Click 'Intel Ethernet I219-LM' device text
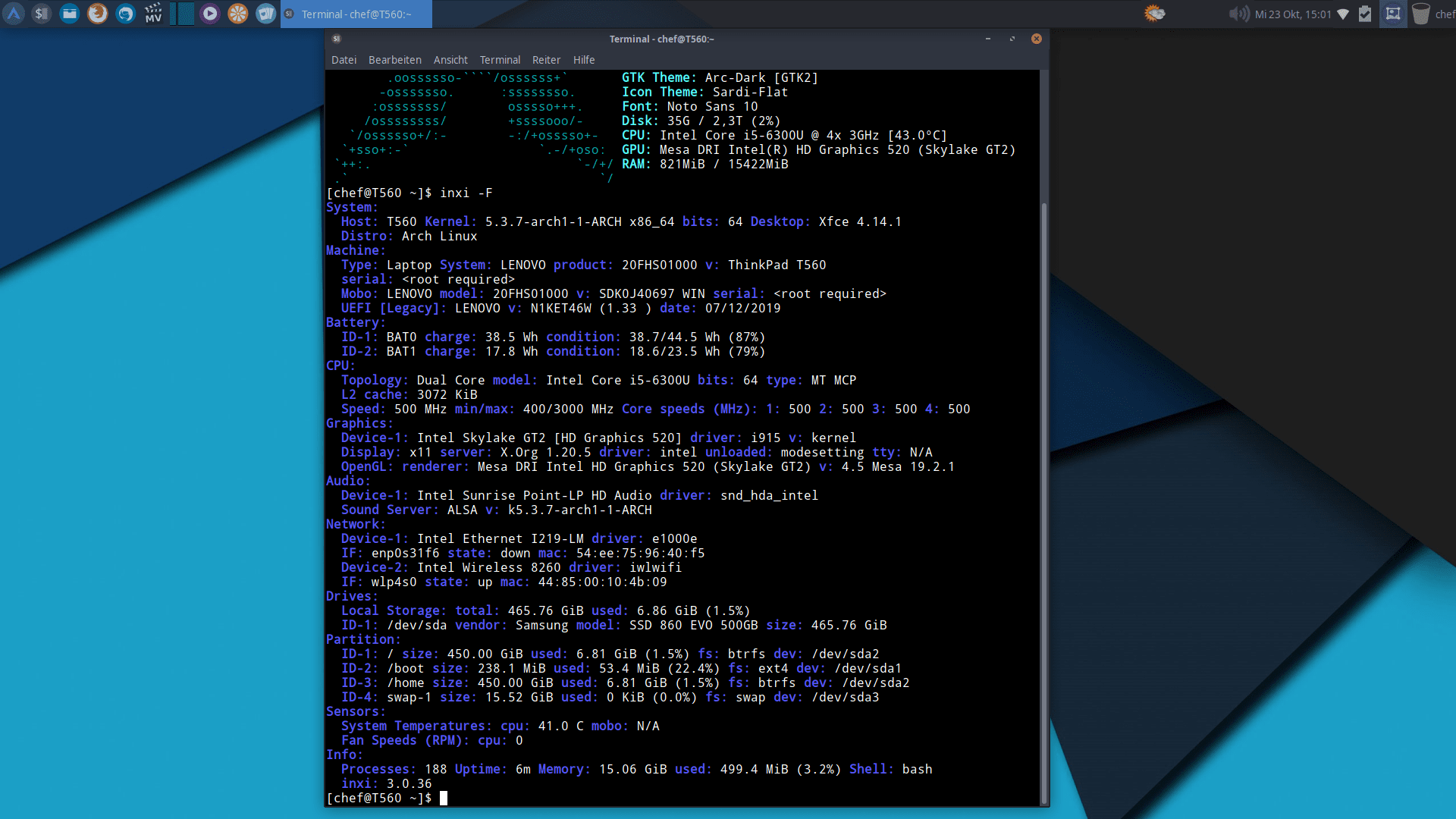The height and width of the screenshot is (819, 1456). (500, 538)
